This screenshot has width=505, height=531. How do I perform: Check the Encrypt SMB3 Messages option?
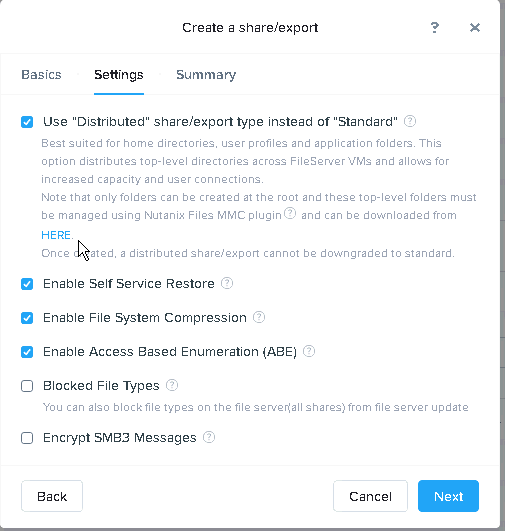click(x=27, y=438)
